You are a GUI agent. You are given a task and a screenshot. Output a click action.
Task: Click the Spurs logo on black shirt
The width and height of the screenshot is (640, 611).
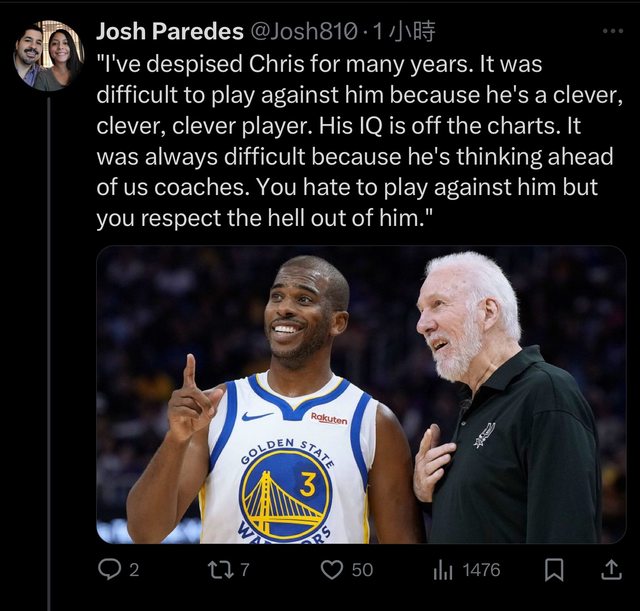pyautogui.click(x=484, y=434)
